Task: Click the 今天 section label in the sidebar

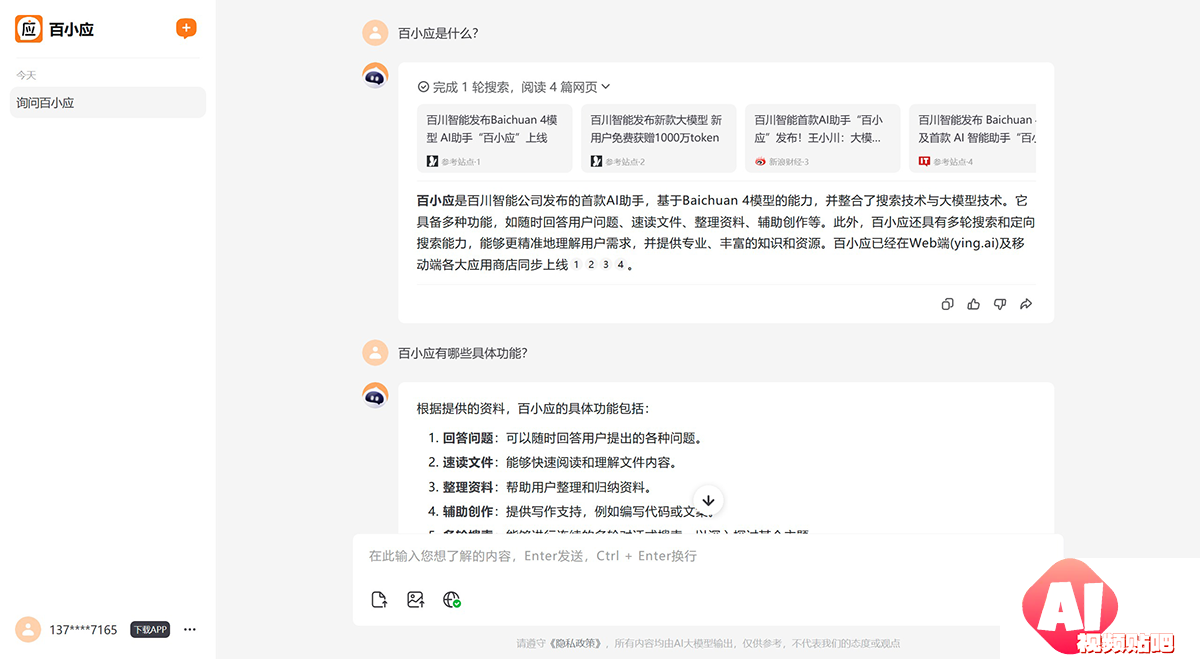Action: (x=26, y=75)
